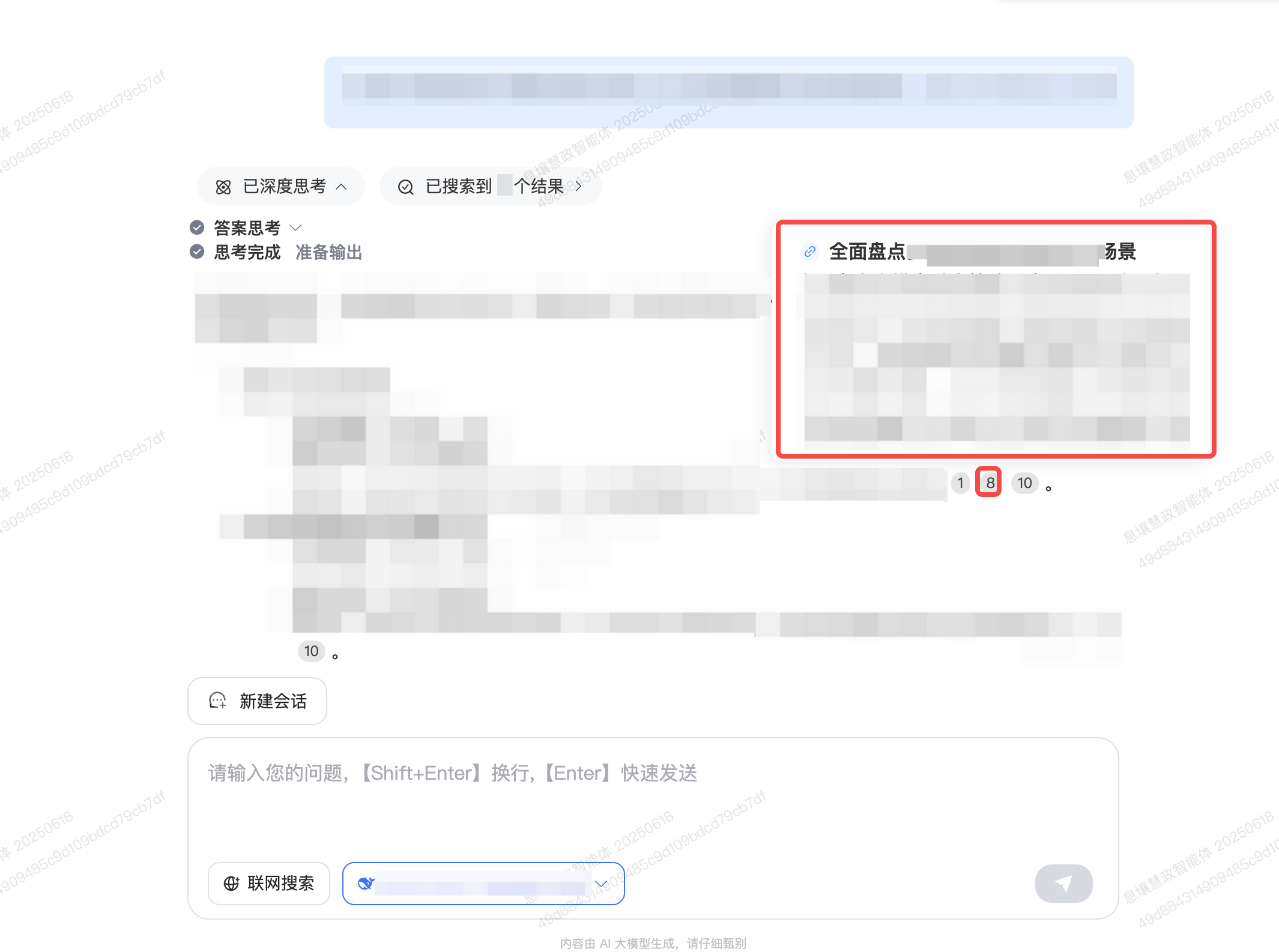Select the highlighted citation badge 8

[990, 483]
